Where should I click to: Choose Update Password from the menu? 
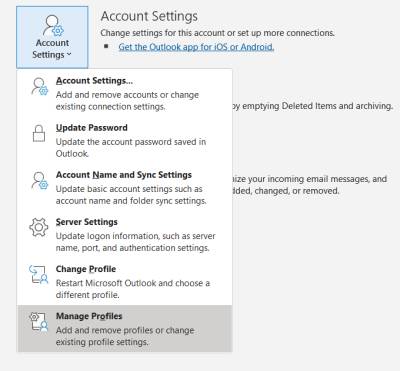(124, 140)
